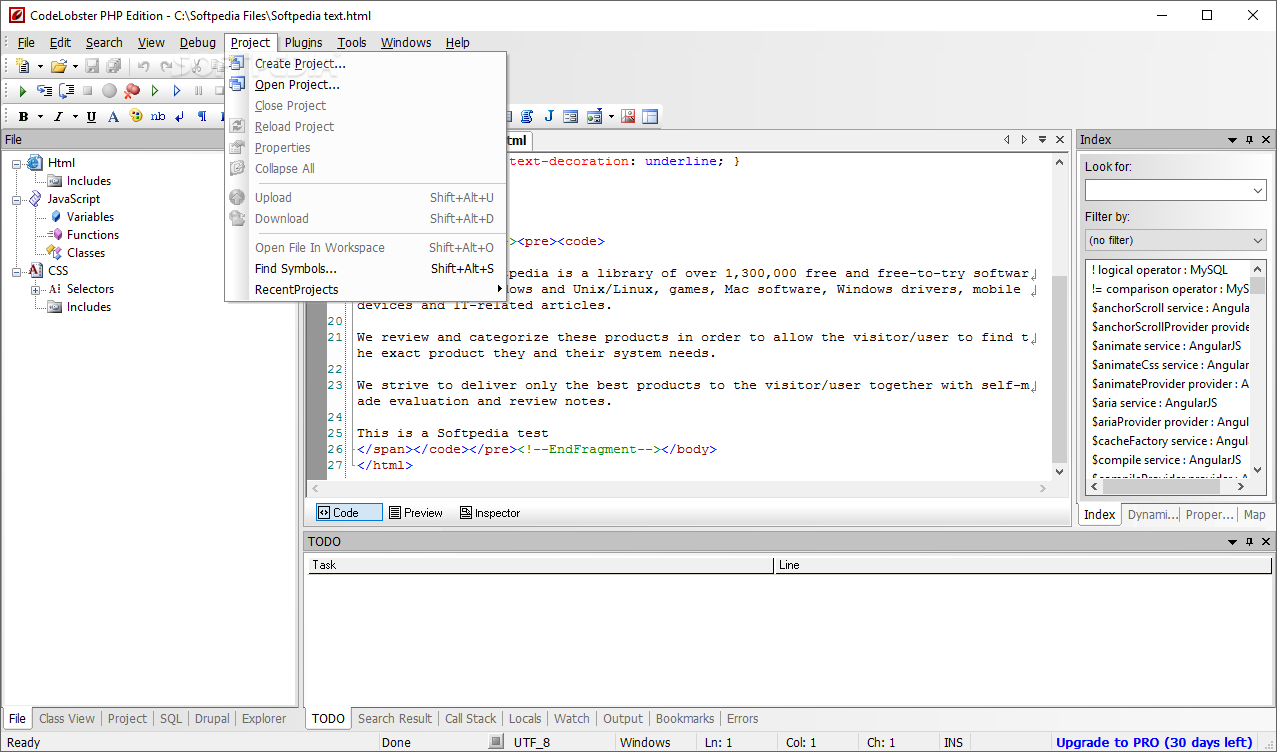The width and height of the screenshot is (1277, 752).
Task: Open the TODO panel options arrow
Action: click(1233, 542)
